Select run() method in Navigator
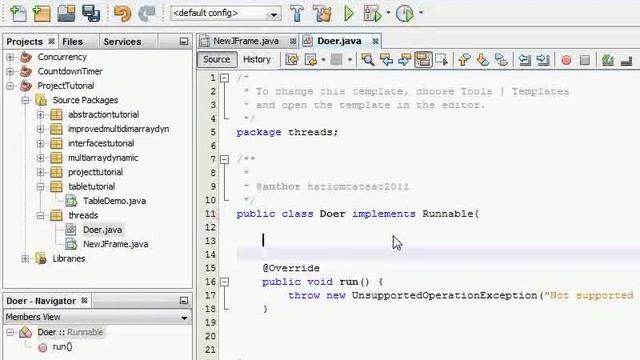640x360 pixels. click(62, 347)
